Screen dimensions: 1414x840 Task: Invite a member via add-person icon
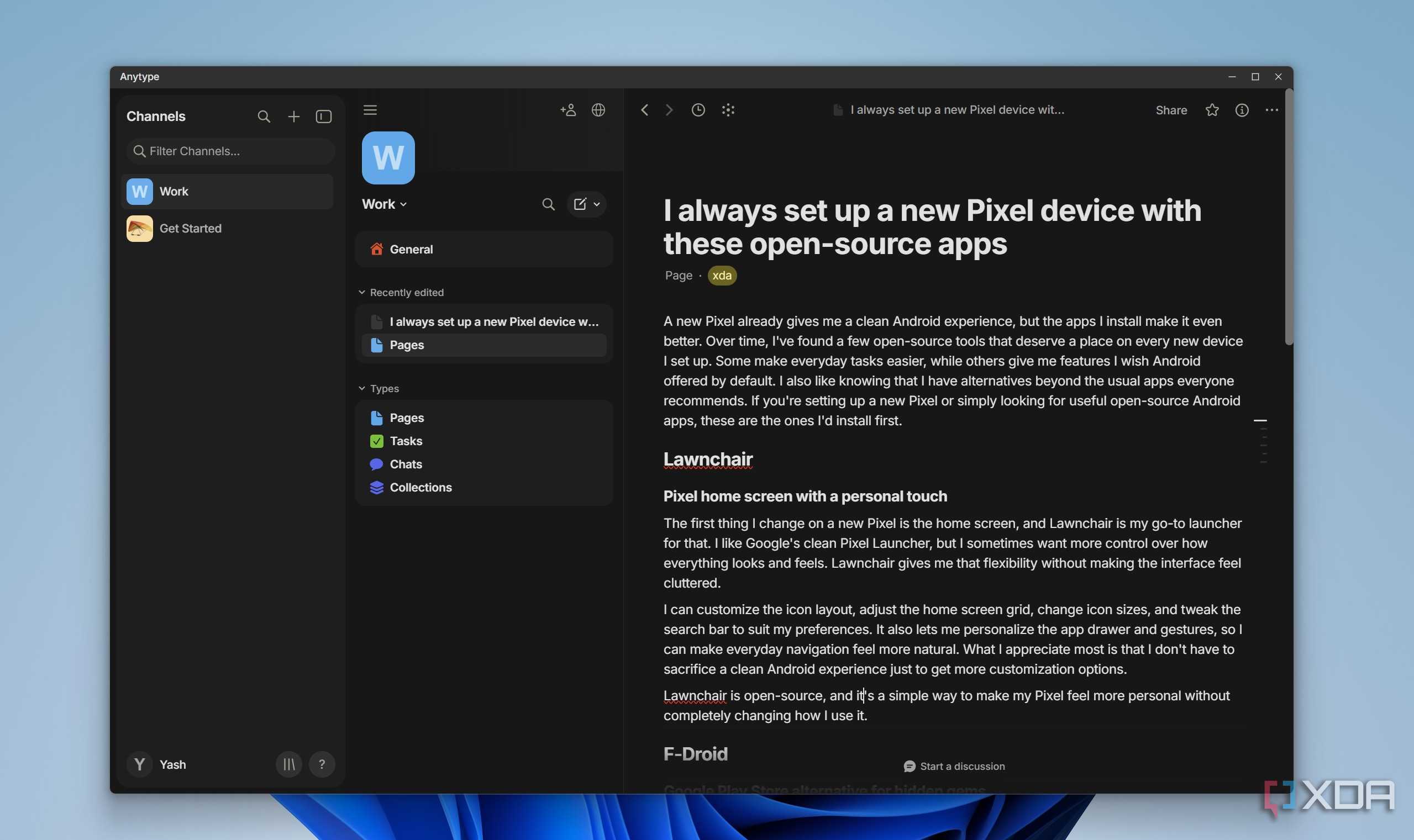(568, 110)
